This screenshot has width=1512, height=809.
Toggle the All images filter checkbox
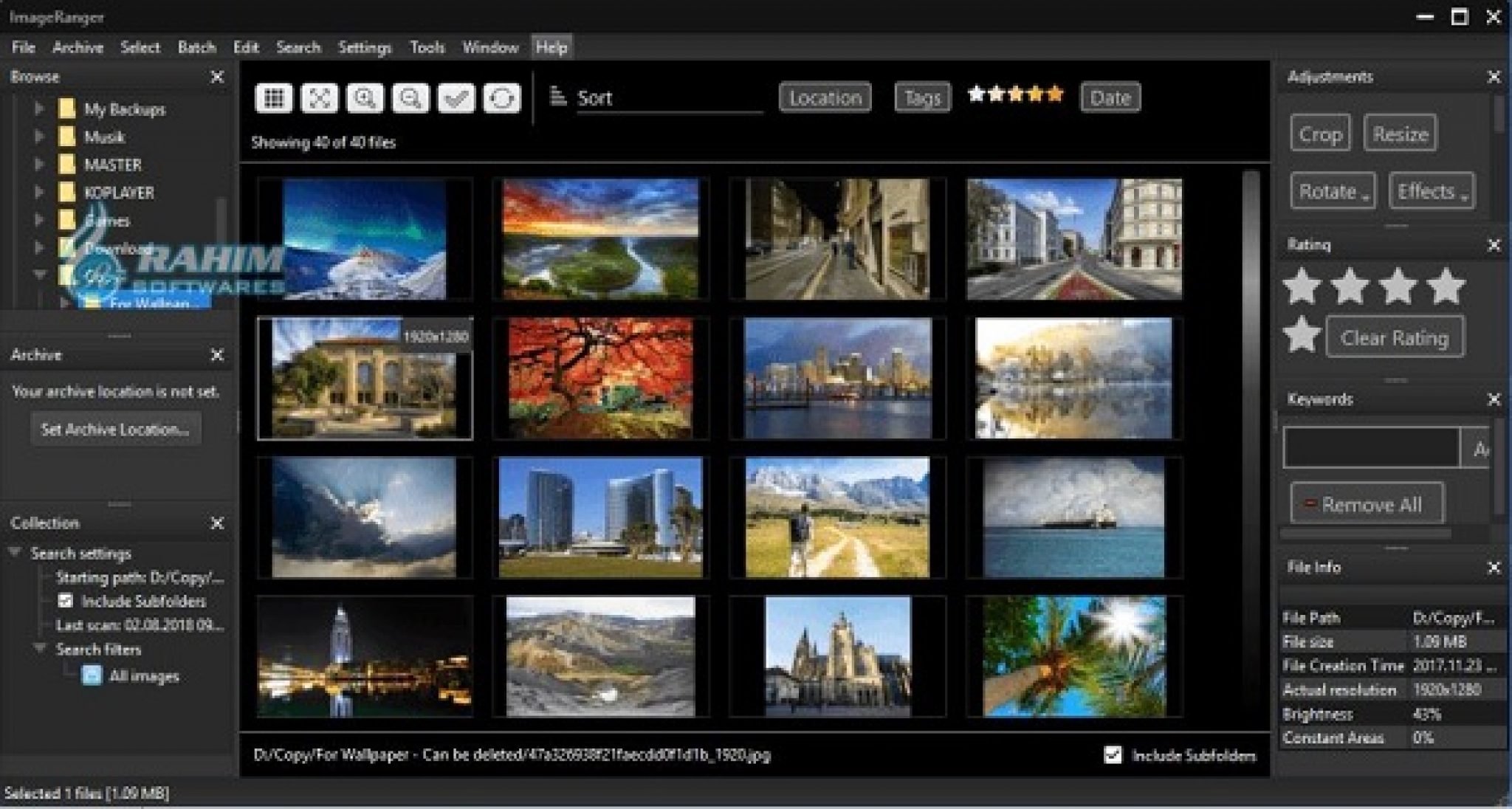(92, 675)
